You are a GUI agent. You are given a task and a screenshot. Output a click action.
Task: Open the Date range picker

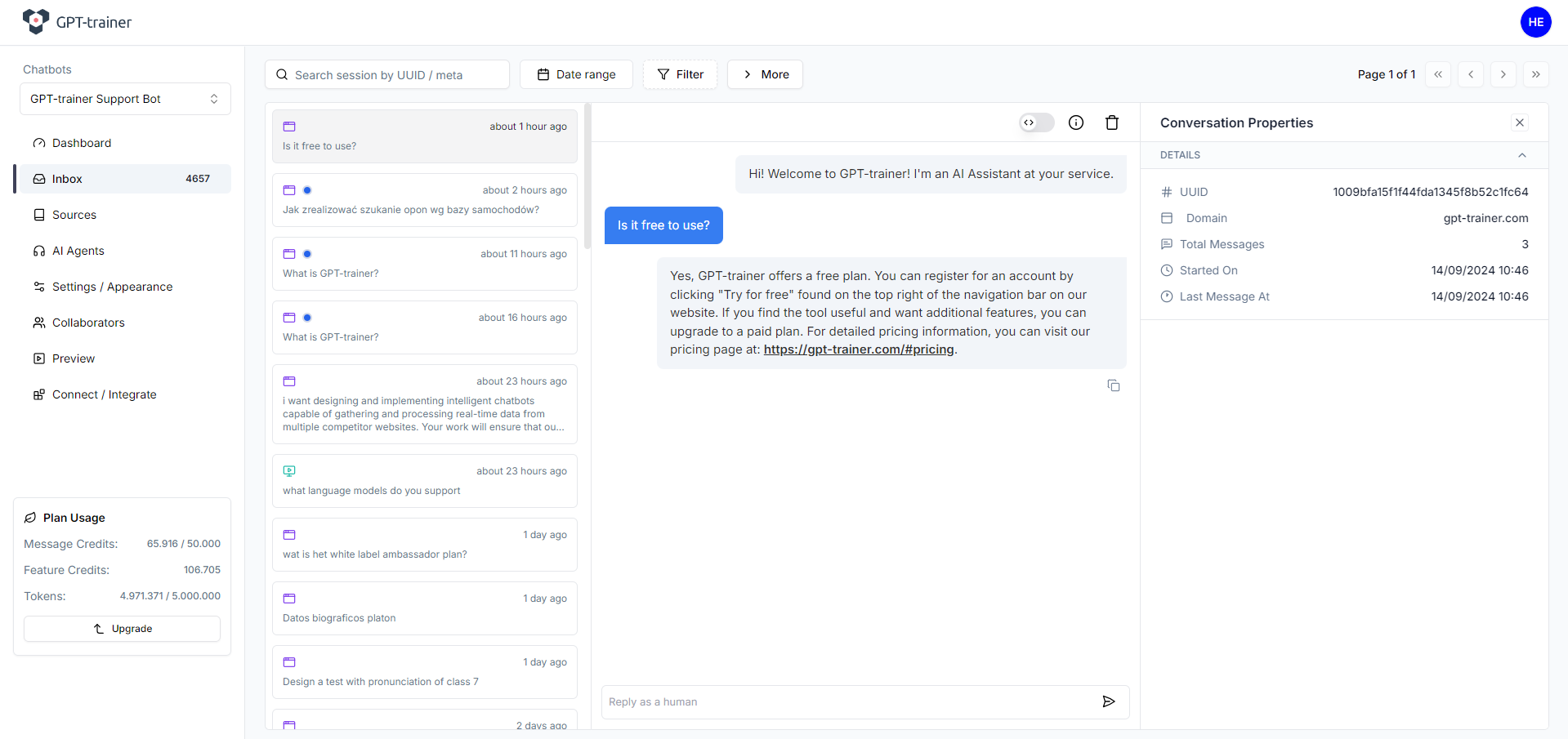(576, 74)
